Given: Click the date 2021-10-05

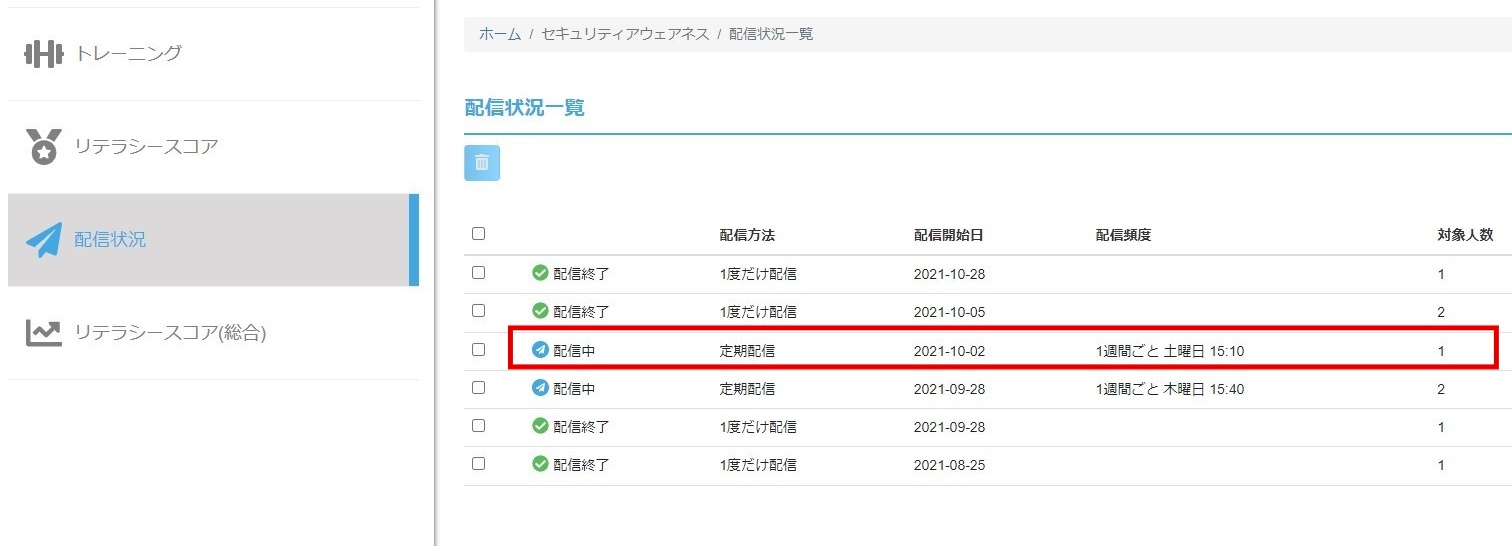Looking at the screenshot, I should pos(949,312).
